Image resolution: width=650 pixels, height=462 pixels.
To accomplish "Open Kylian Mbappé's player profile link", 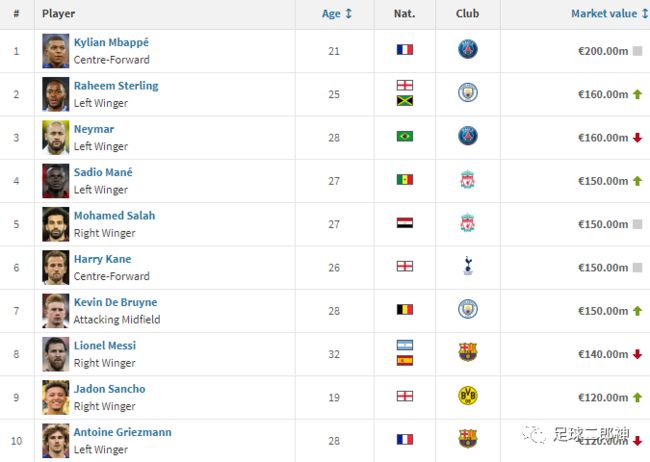I will click(x=111, y=42).
